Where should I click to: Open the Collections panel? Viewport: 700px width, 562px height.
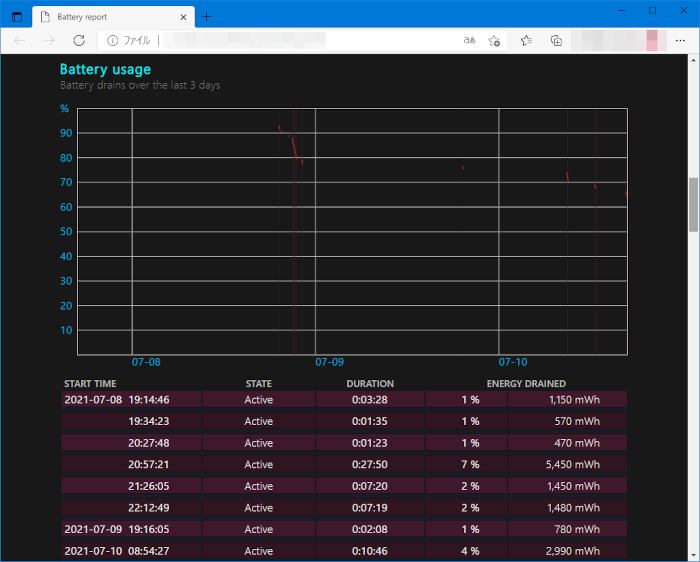[556, 40]
